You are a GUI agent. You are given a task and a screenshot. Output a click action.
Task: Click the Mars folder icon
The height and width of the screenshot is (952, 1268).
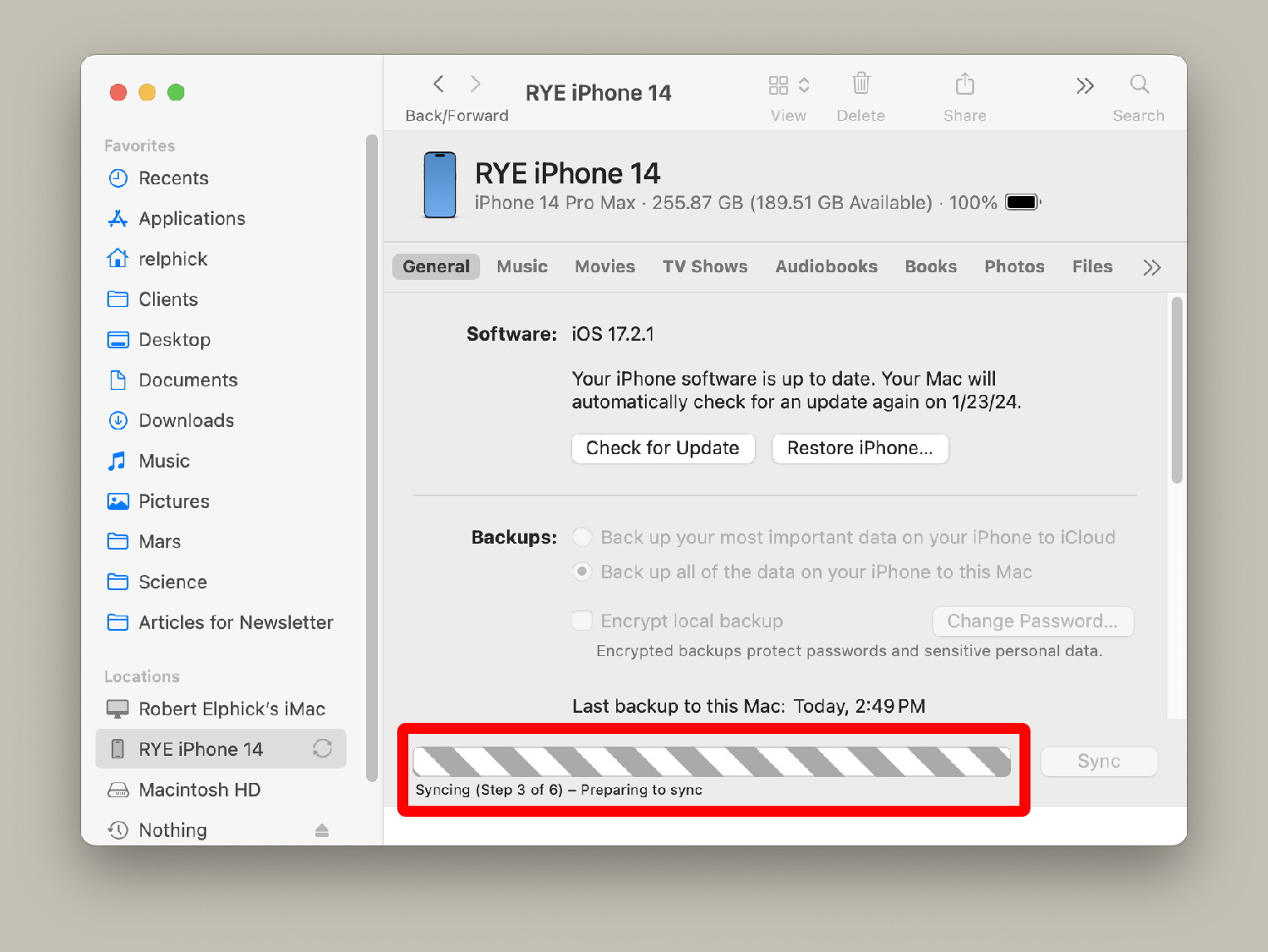(x=118, y=541)
